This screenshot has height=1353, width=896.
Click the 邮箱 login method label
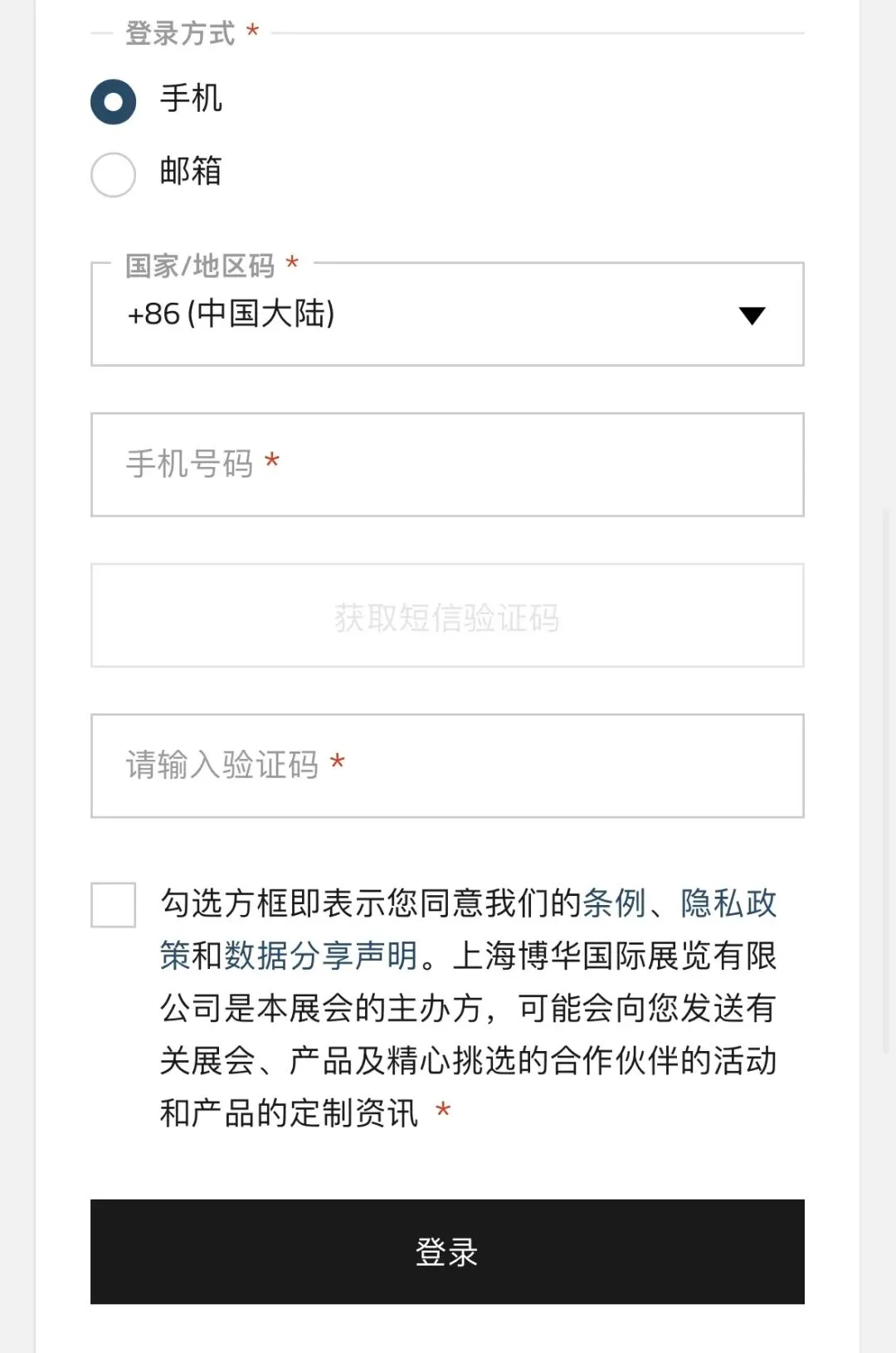coord(191,171)
